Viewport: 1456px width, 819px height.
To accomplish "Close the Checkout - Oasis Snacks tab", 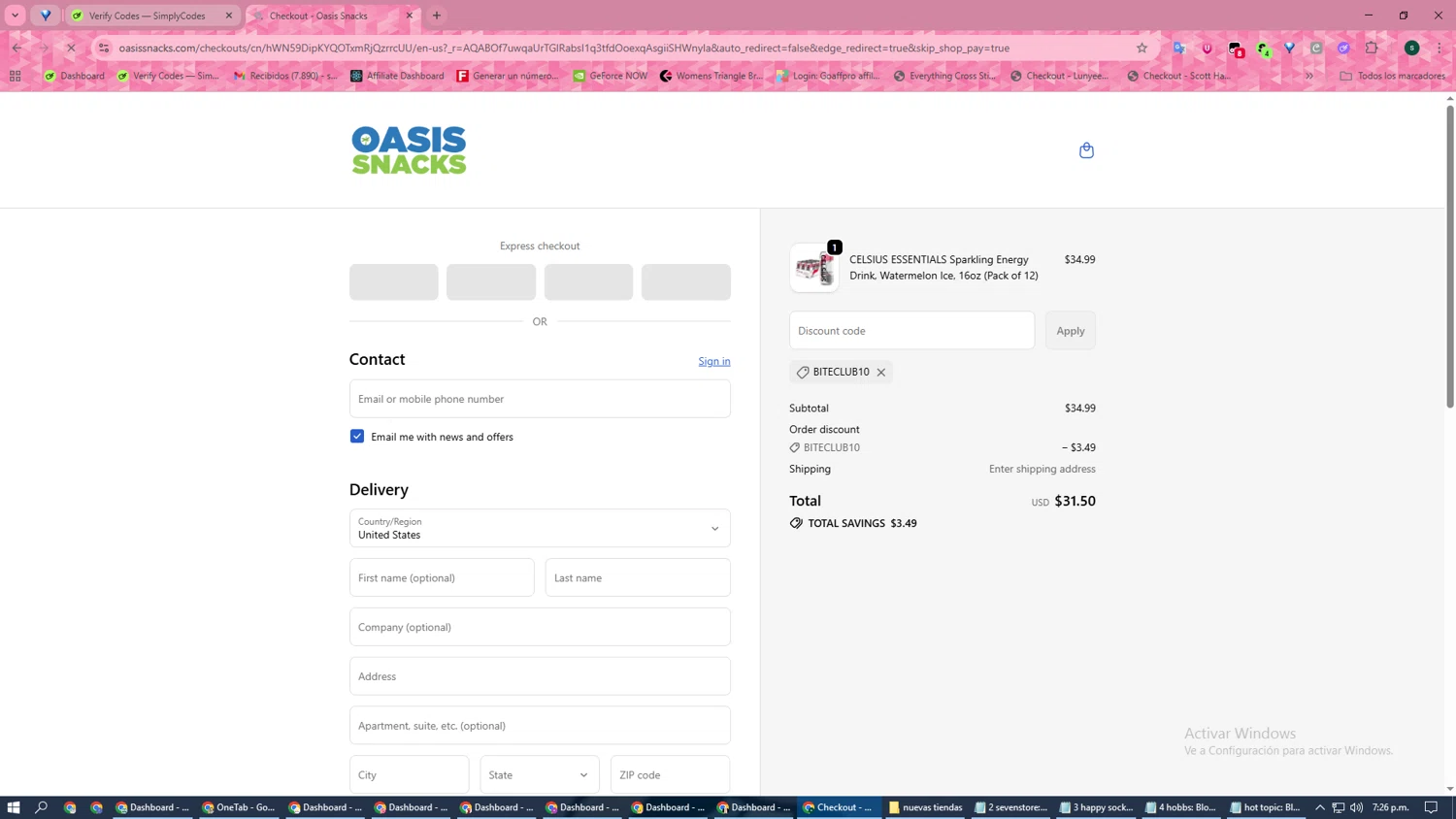I will (x=410, y=16).
